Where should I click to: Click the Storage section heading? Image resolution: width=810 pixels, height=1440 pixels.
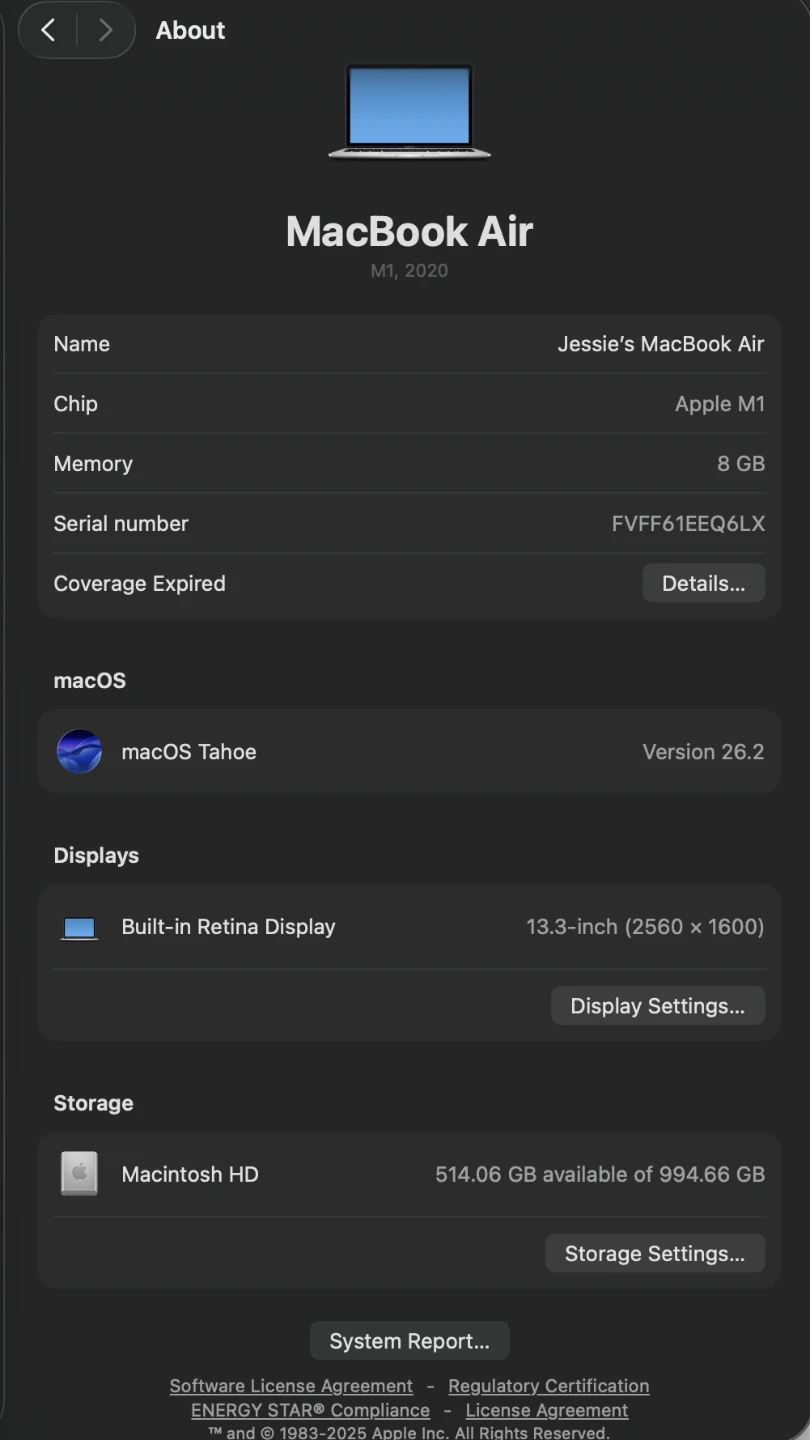93,1103
